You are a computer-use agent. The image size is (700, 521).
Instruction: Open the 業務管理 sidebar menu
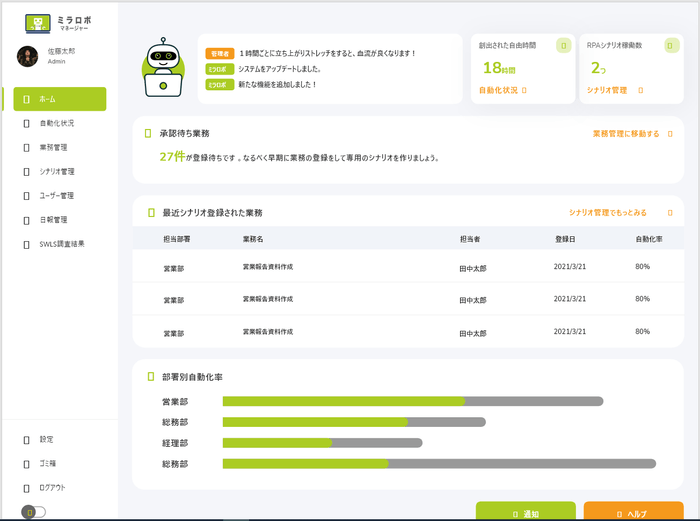click(53, 148)
